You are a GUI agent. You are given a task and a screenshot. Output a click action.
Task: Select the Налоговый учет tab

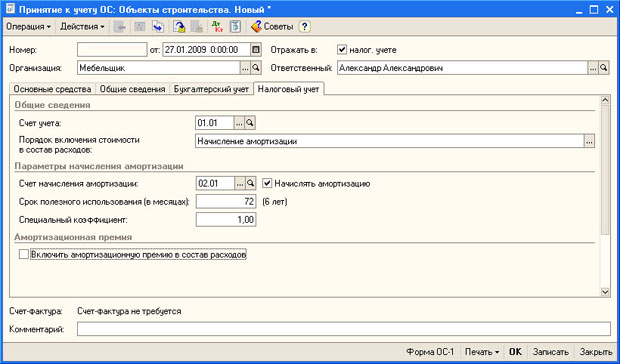pyautogui.click(x=288, y=89)
